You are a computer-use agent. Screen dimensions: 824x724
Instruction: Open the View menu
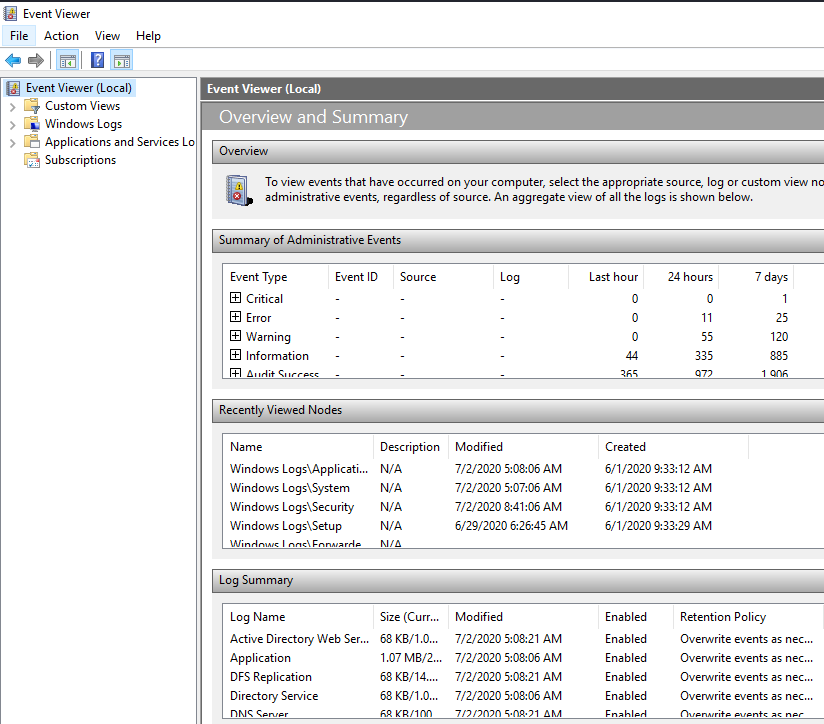click(107, 36)
